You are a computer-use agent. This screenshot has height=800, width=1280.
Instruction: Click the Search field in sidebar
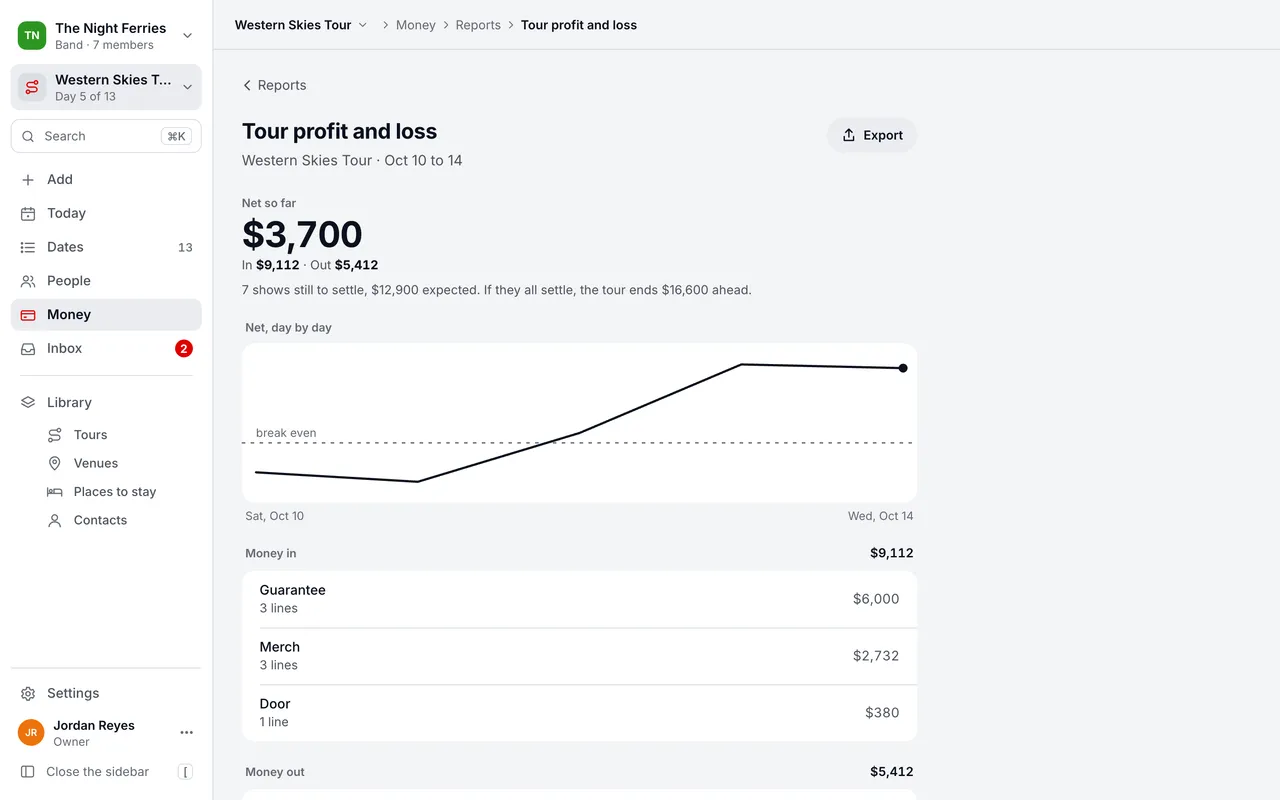106,136
